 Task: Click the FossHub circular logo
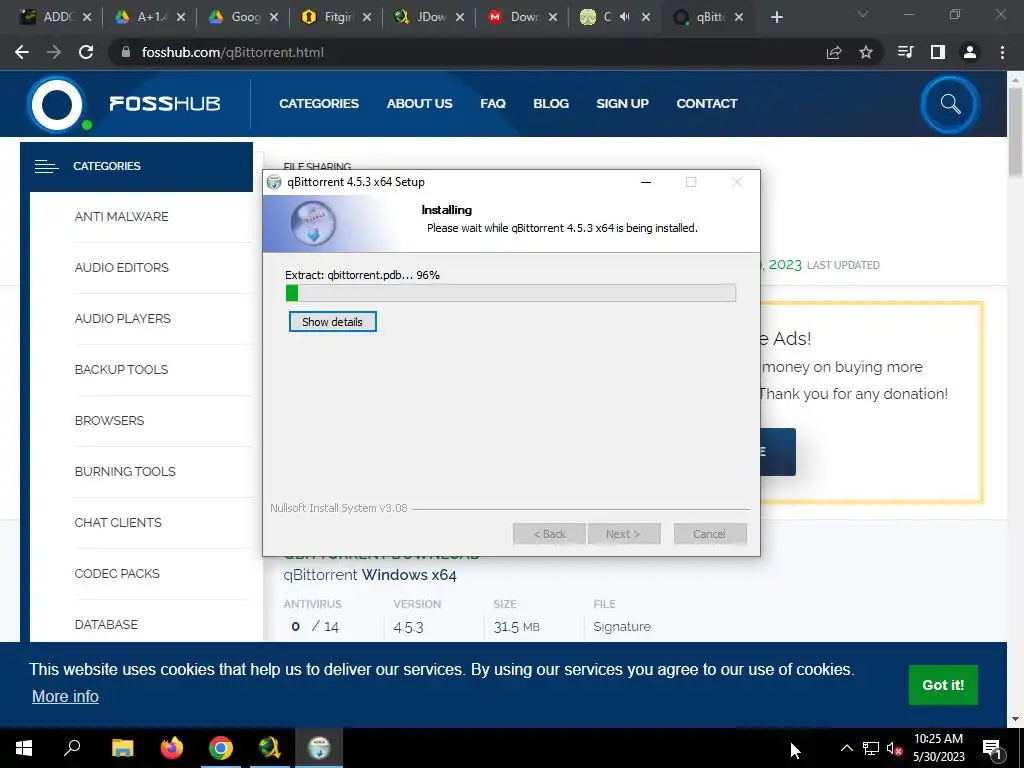click(57, 104)
